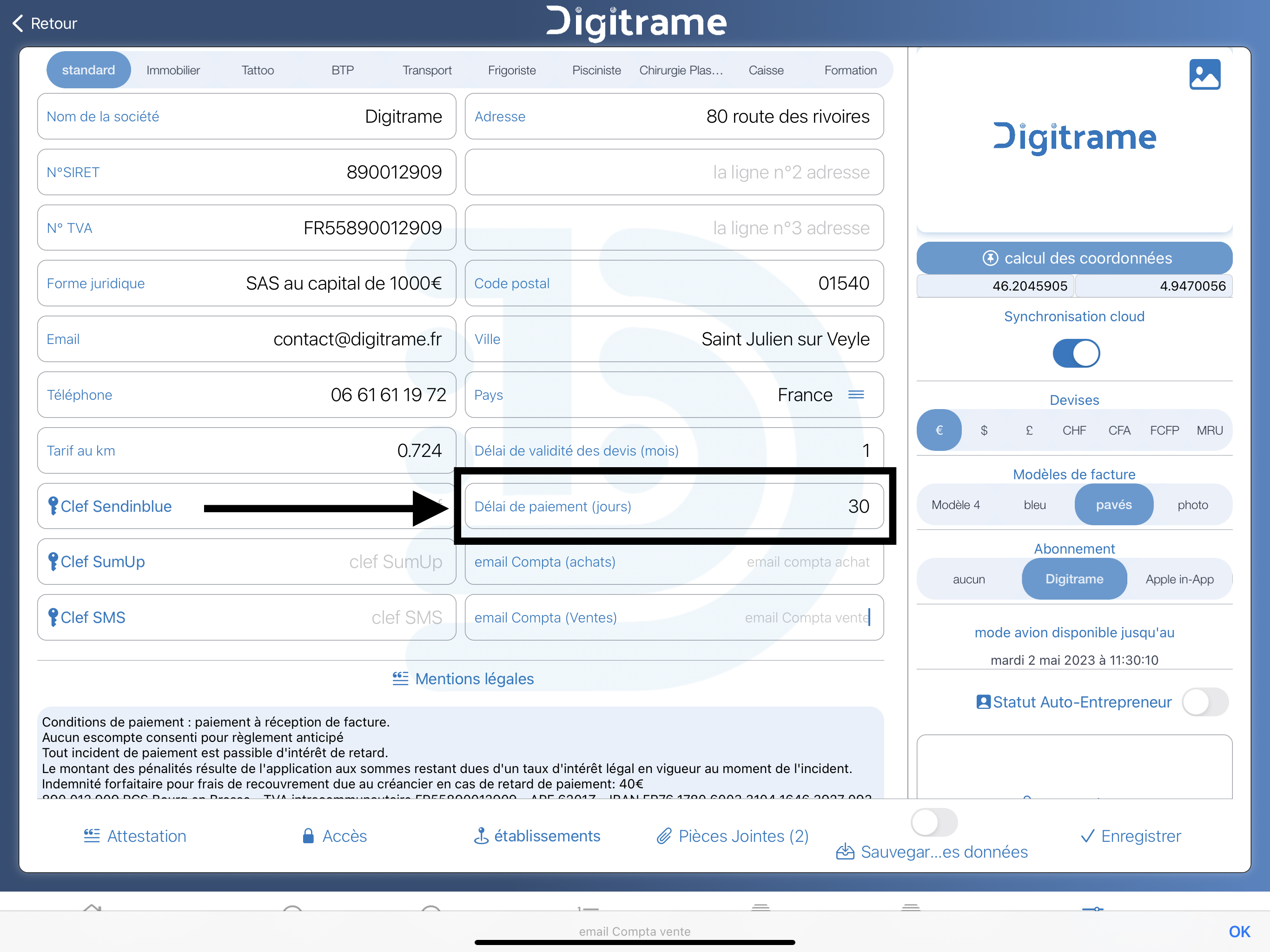Tap the Enregistrer checkmark icon
Screen dimensions: 1270x952
(1087, 836)
